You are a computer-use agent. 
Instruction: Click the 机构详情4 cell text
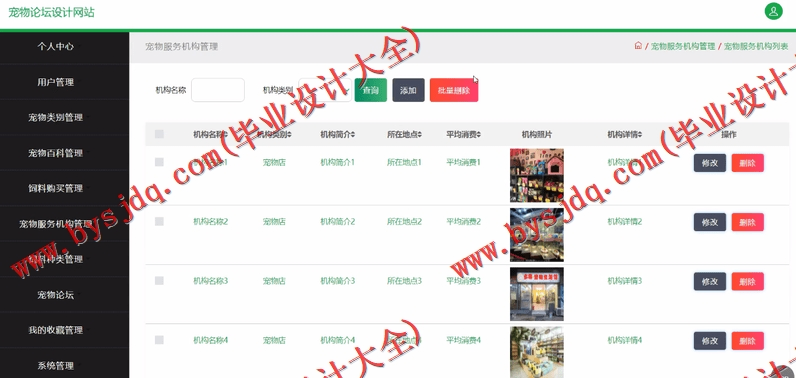point(625,340)
